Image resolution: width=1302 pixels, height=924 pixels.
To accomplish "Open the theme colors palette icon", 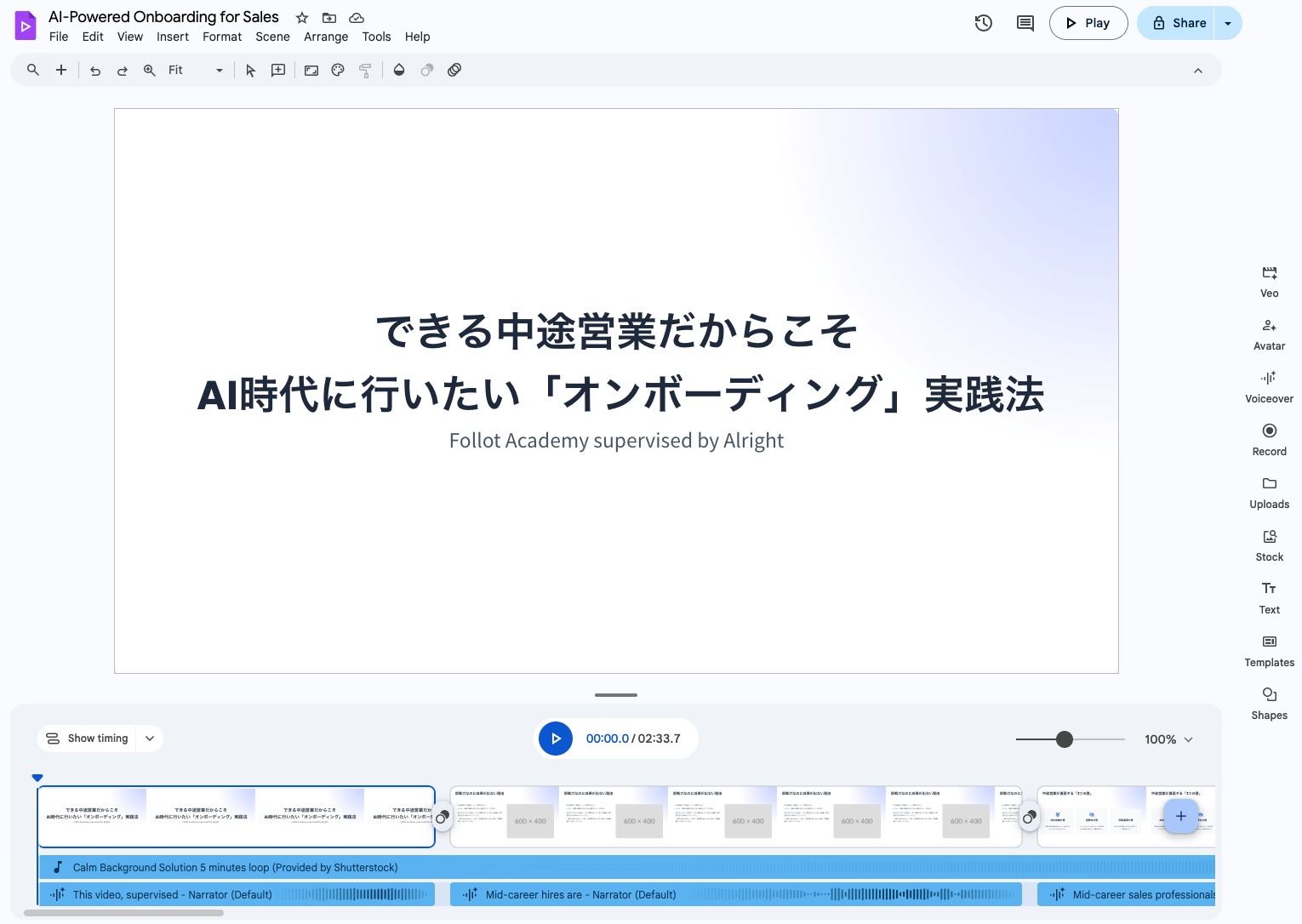I will tap(338, 70).
